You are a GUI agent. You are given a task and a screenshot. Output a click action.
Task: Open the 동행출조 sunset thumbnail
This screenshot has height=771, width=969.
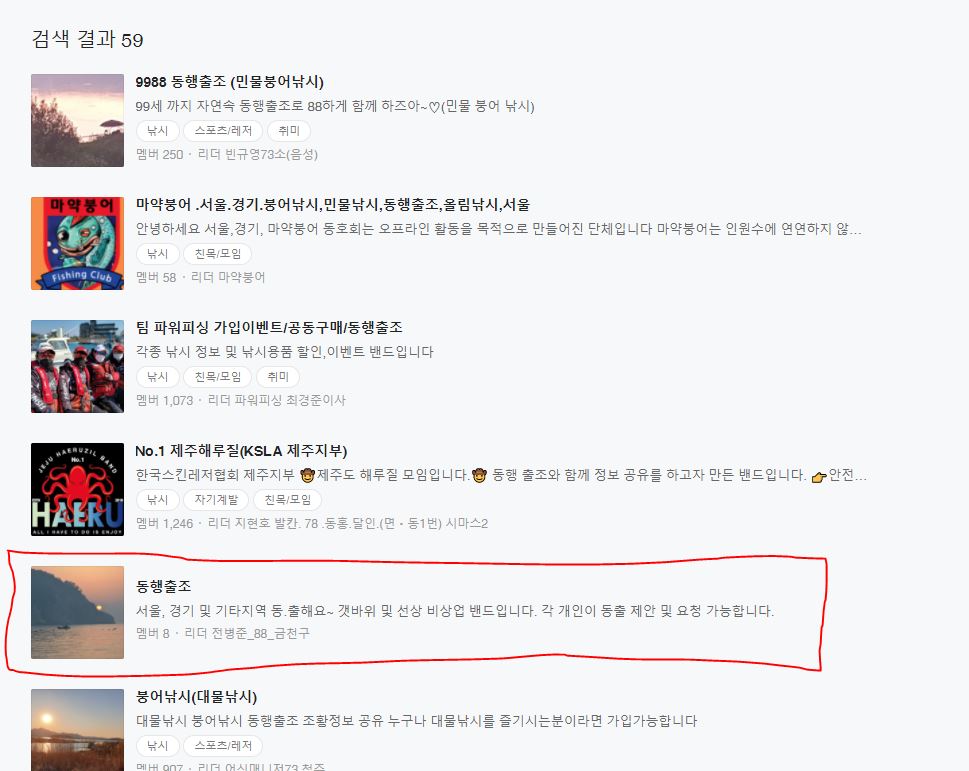coord(77,612)
